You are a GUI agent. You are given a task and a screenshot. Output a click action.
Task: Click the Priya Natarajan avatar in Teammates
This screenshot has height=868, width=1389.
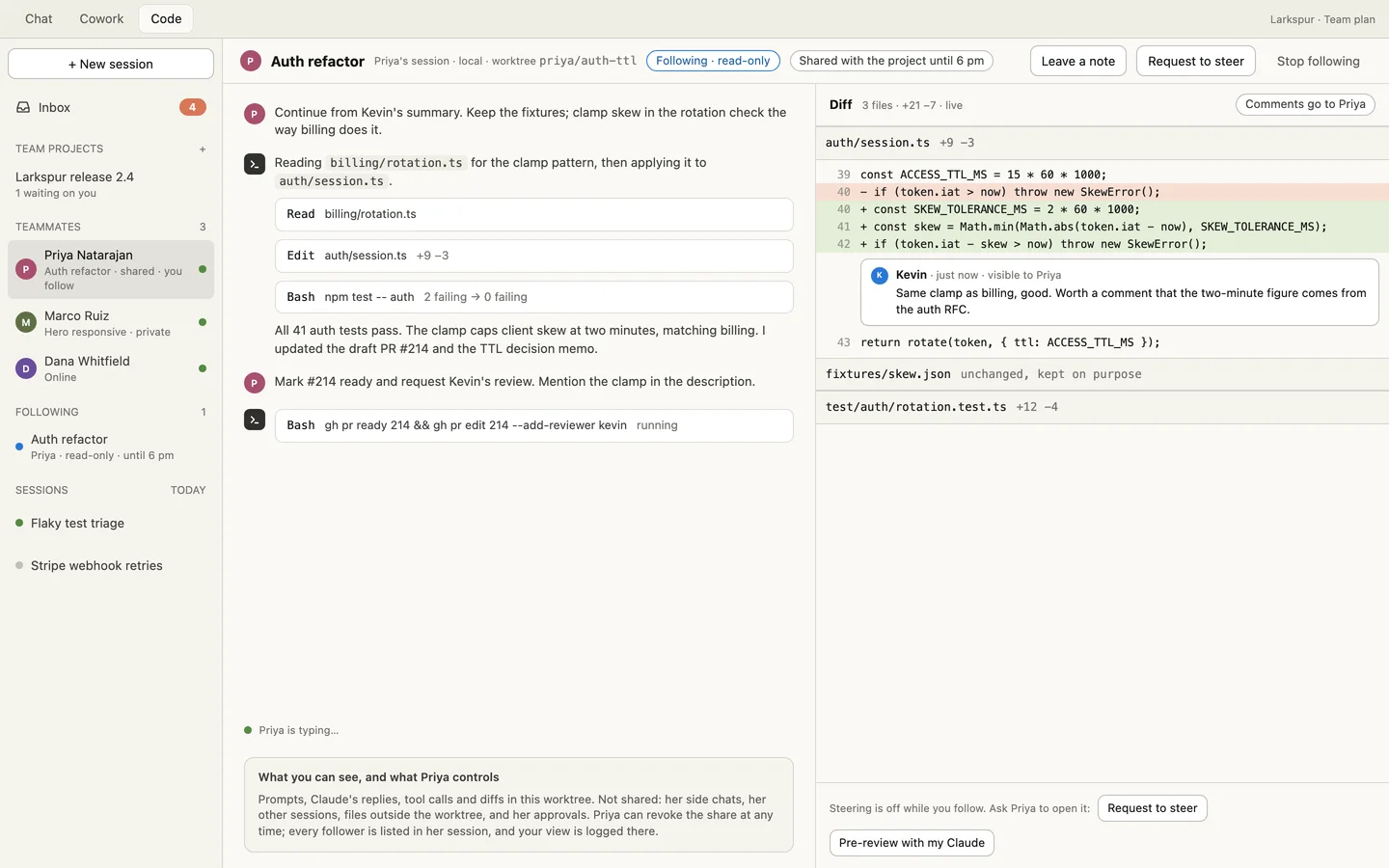26,269
